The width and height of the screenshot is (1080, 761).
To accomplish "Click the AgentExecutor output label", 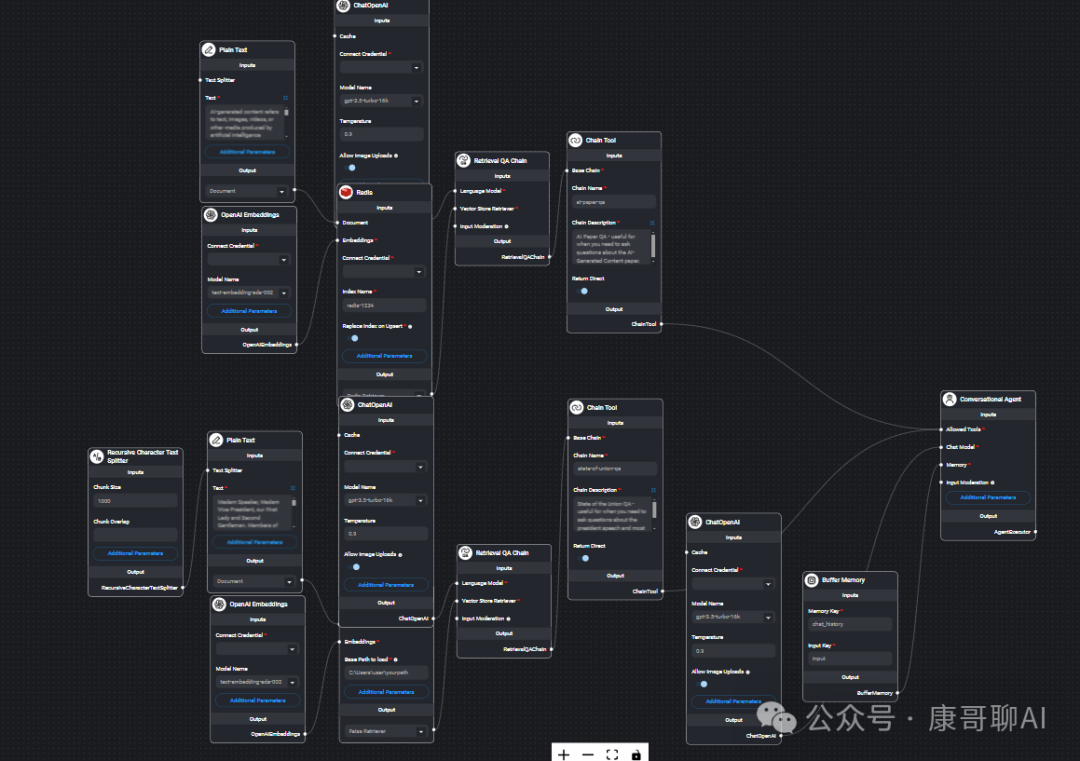I will tap(1012, 532).
